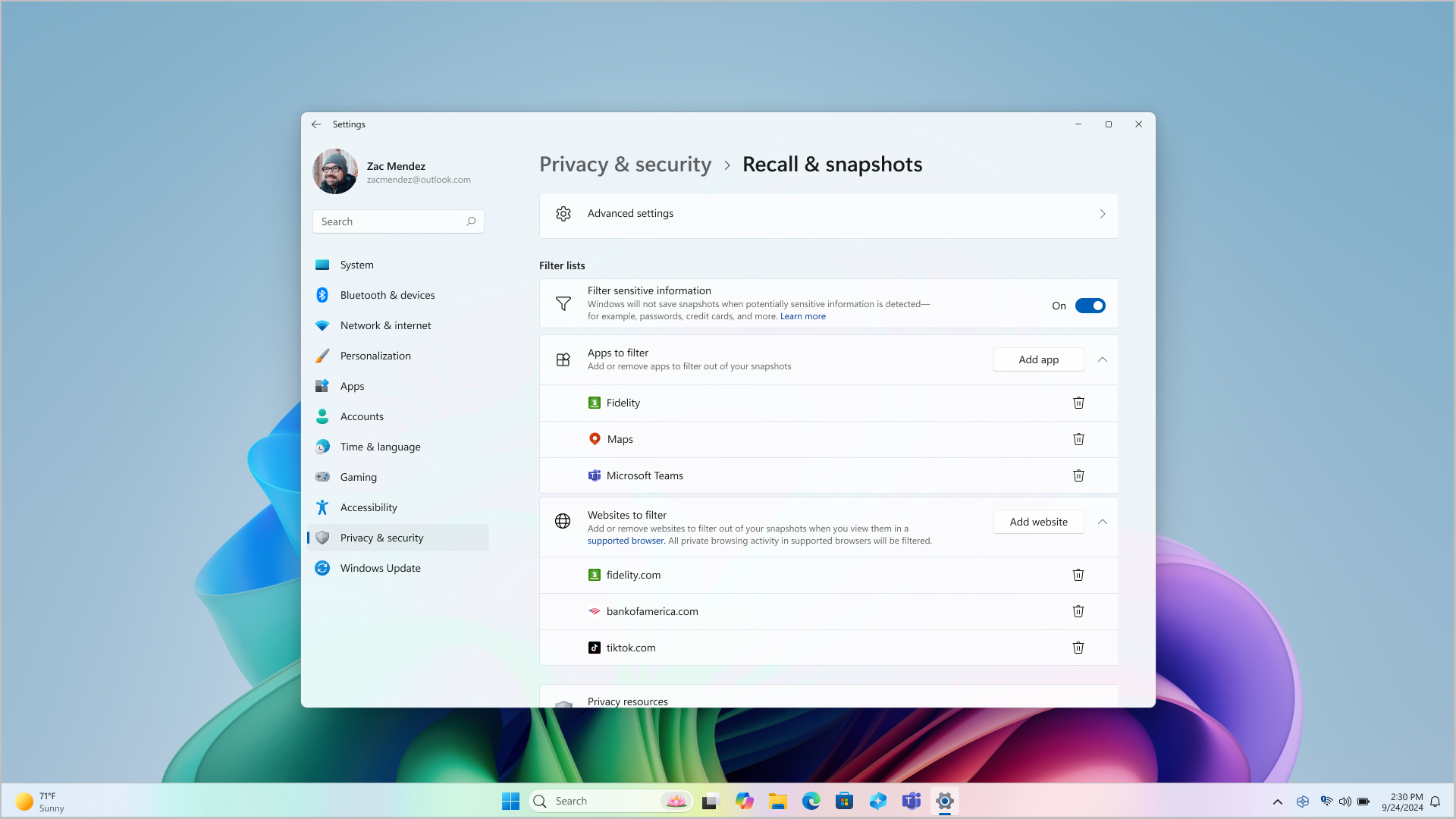Viewport: 1456px width, 819px height.
Task: Click the Privacy & security sidebar icon
Action: (322, 537)
